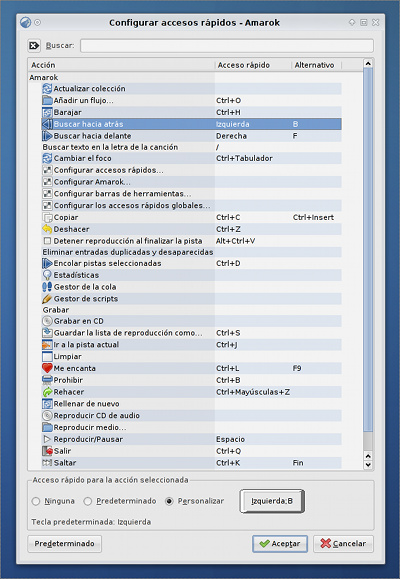The width and height of the screenshot is (400, 579).
Task: Click the Copiar icon
Action: click(x=47, y=217)
